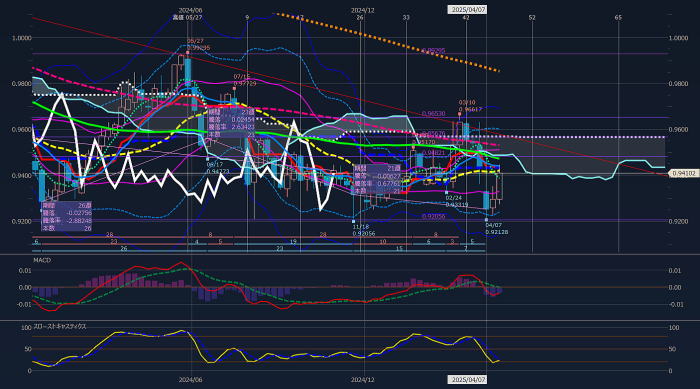Click the 2024/12 label on top axis
700x389 pixels.
click(362, 10)
